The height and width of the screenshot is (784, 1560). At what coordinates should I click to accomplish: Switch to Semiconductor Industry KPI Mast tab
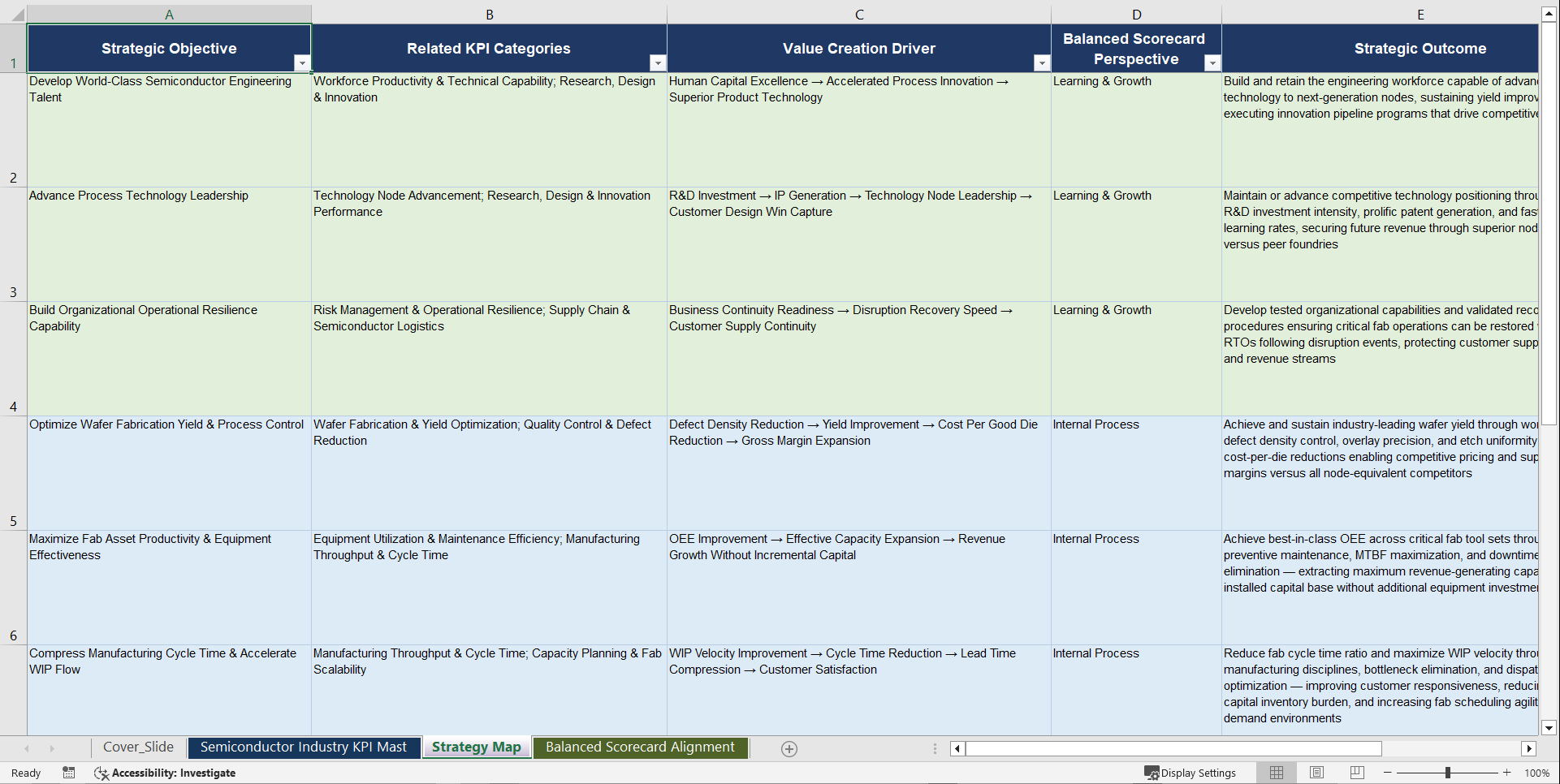[x=304, y=747]
